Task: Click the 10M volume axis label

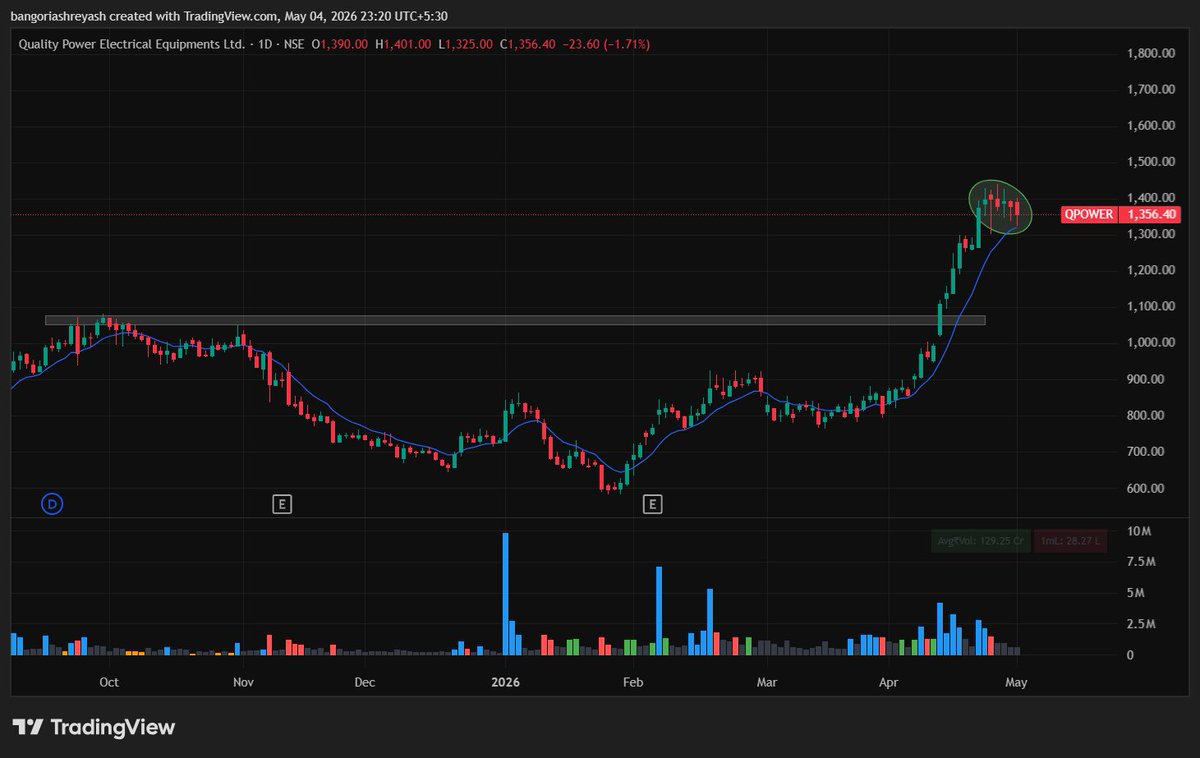Action: click(1137, 531)
